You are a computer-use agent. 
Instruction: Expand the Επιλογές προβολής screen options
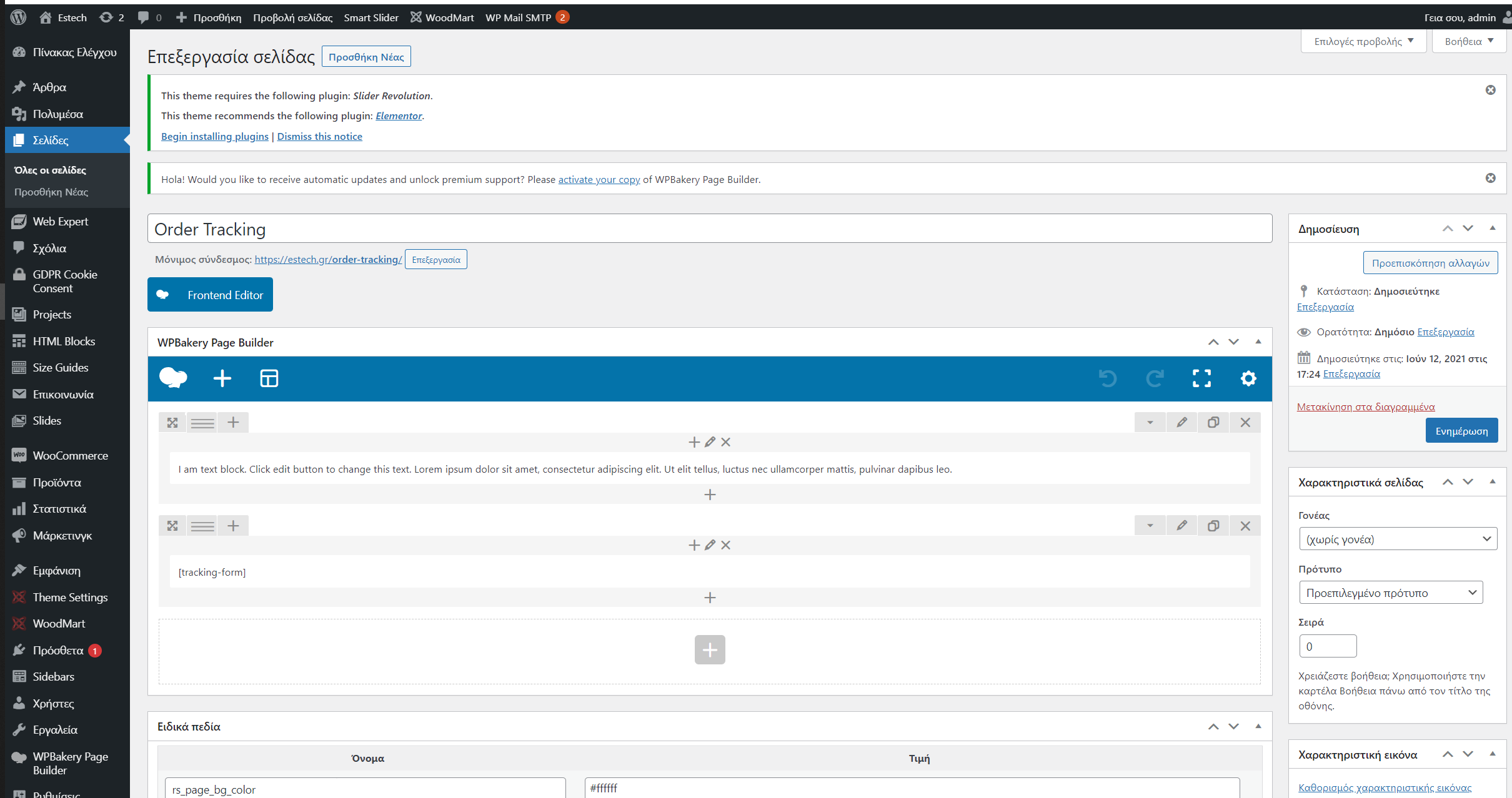pyautogui.click(x=1363, y=41)
